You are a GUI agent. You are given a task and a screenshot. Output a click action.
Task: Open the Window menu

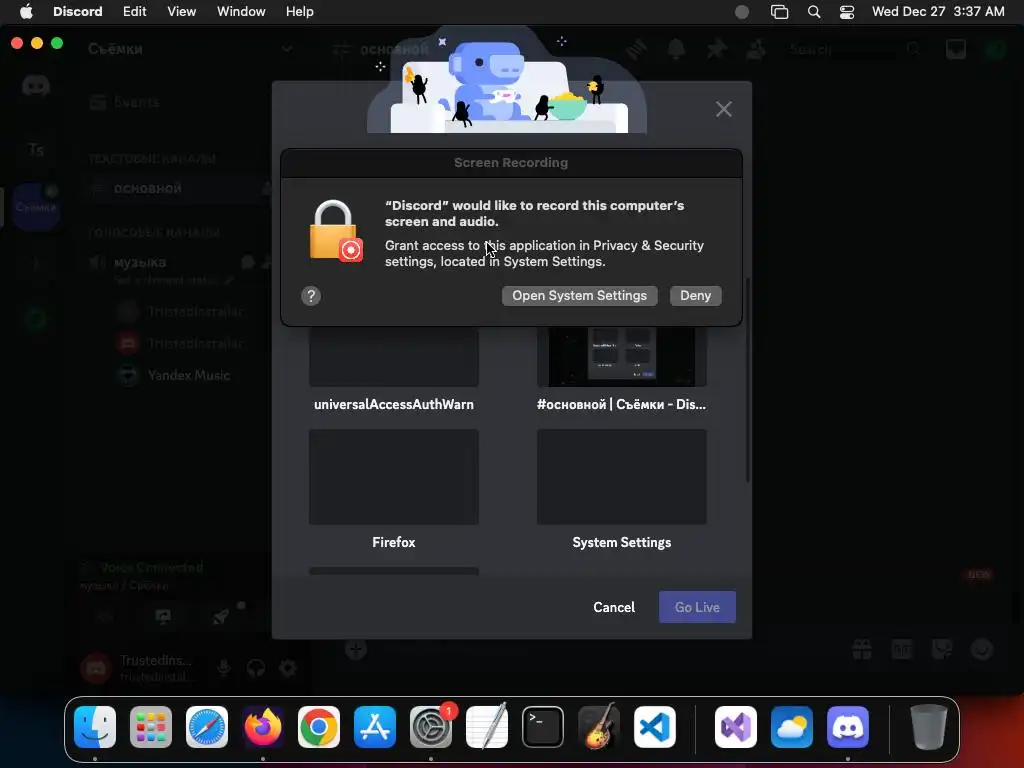241,12
